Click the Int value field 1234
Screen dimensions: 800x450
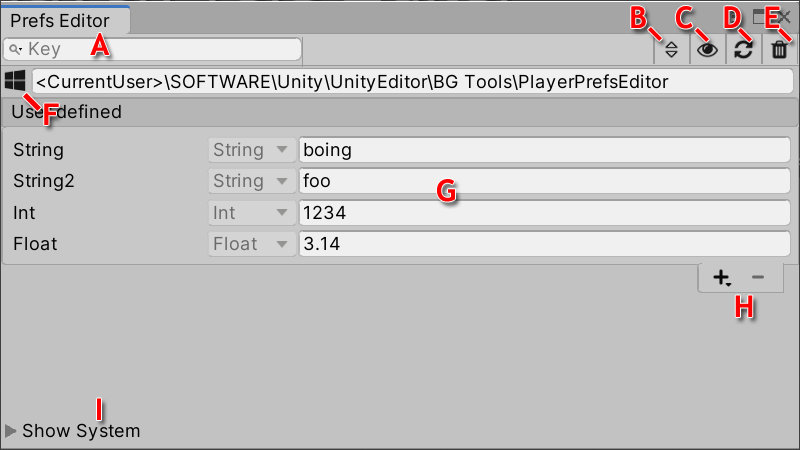tap(545, 213)
